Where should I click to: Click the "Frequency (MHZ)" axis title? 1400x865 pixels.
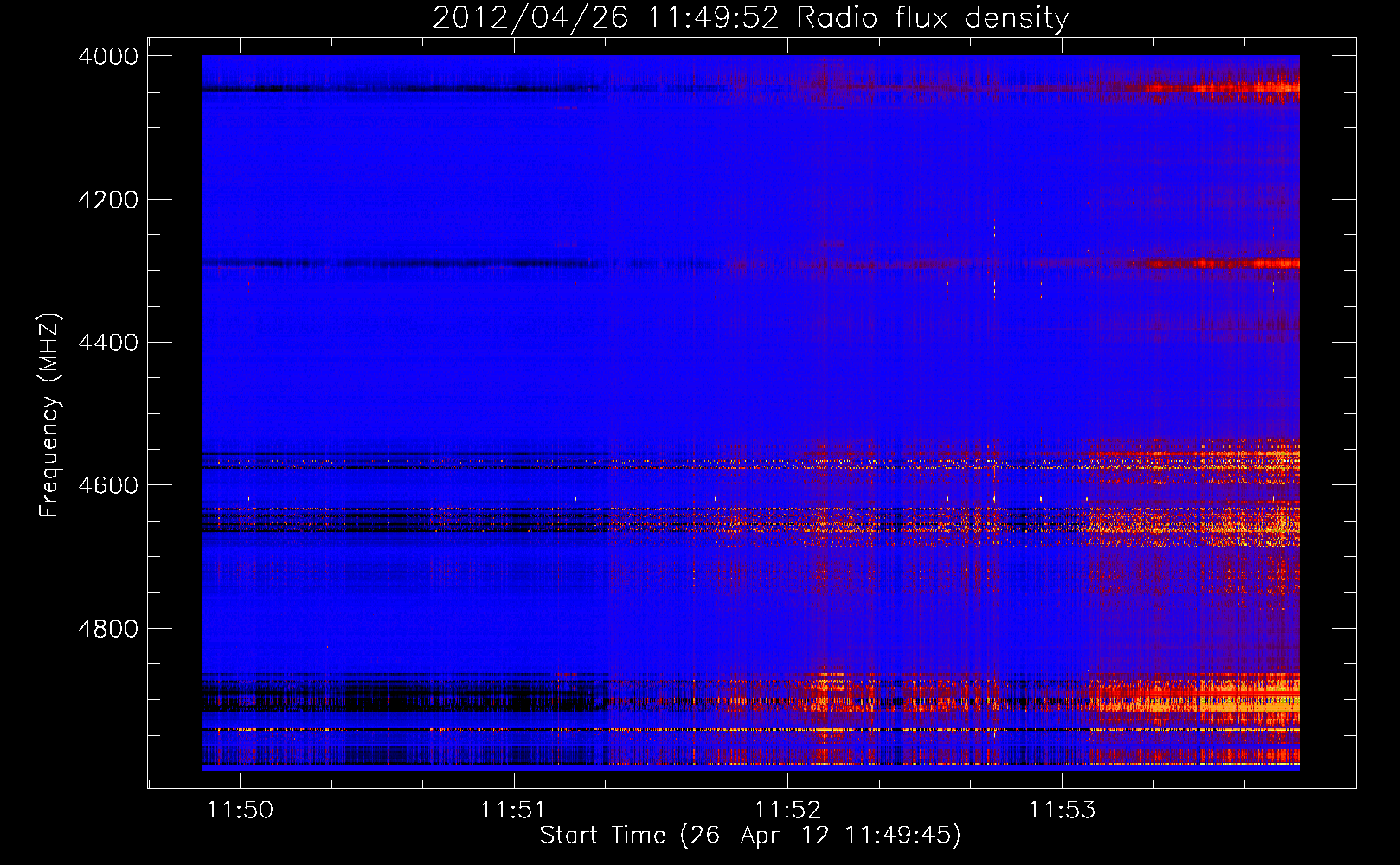coord(49,415)
